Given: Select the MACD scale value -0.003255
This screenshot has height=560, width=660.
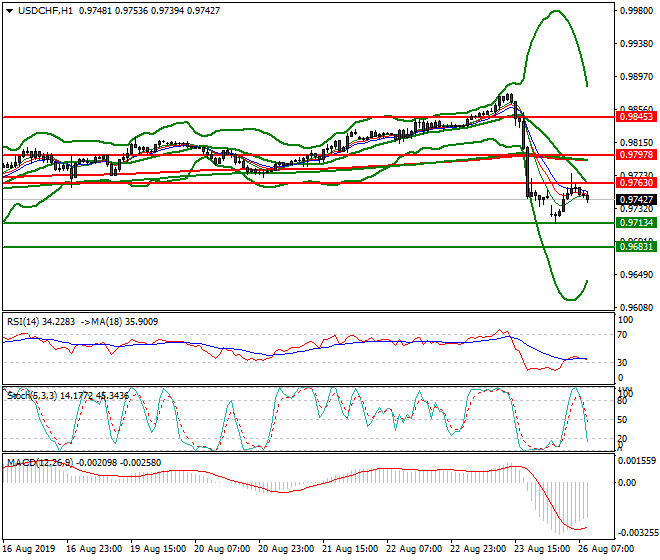Looking at the screenshot, I should tap(636, 533).
